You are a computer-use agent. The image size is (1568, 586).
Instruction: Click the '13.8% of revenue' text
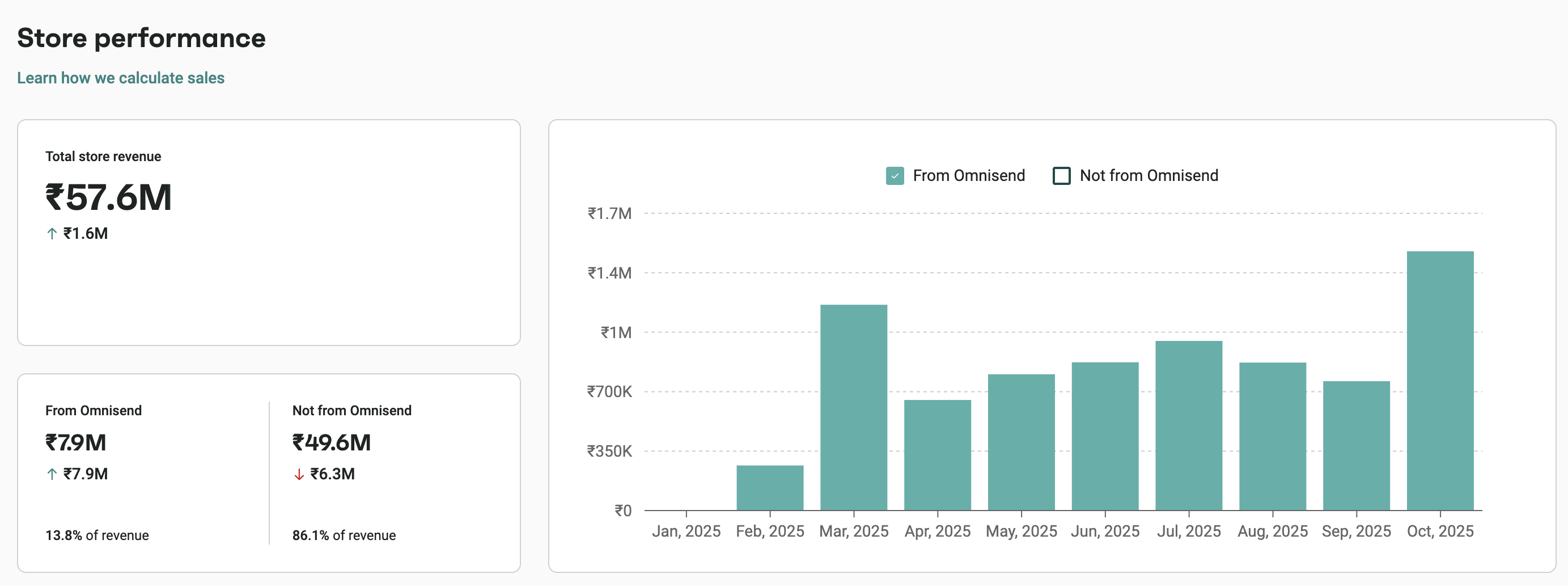pos(97,535)
